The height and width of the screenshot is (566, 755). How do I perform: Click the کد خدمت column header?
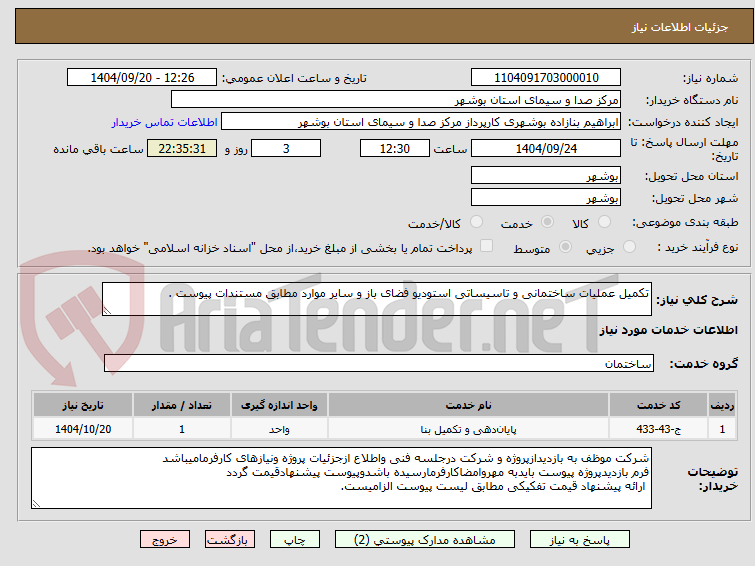658,405
